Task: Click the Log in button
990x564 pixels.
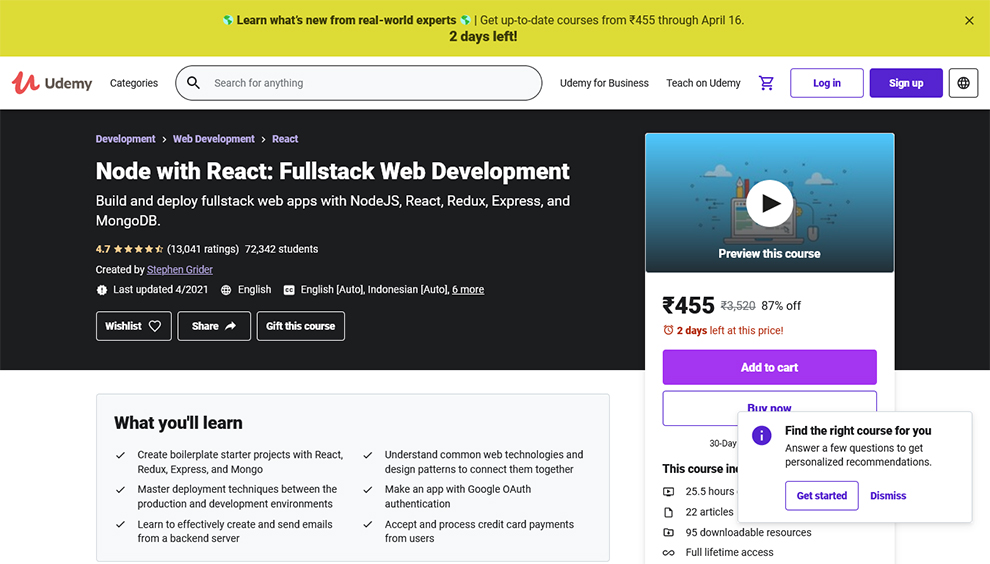Action: [x=826, y=83]
